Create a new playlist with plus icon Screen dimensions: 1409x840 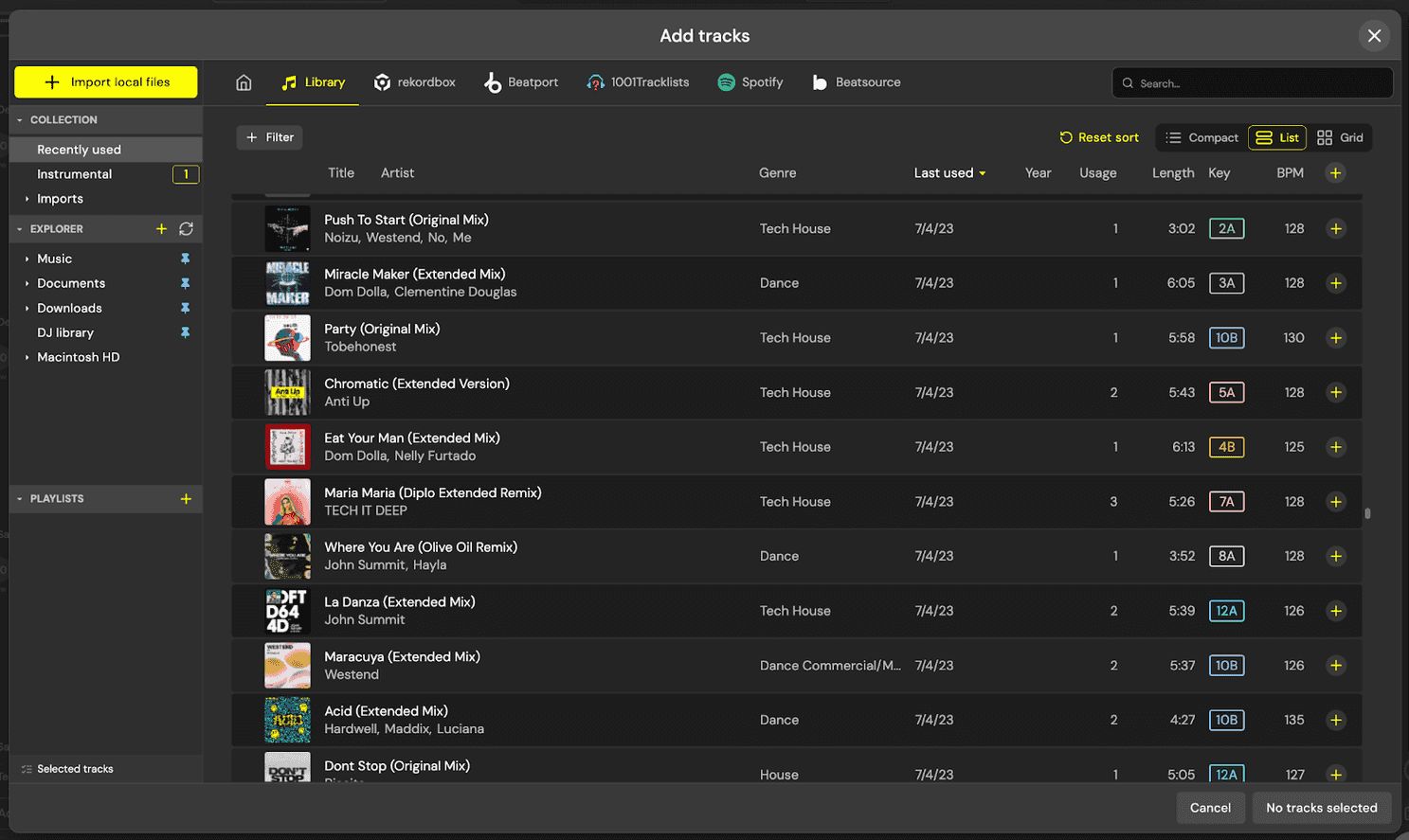(x=186, y=499)
